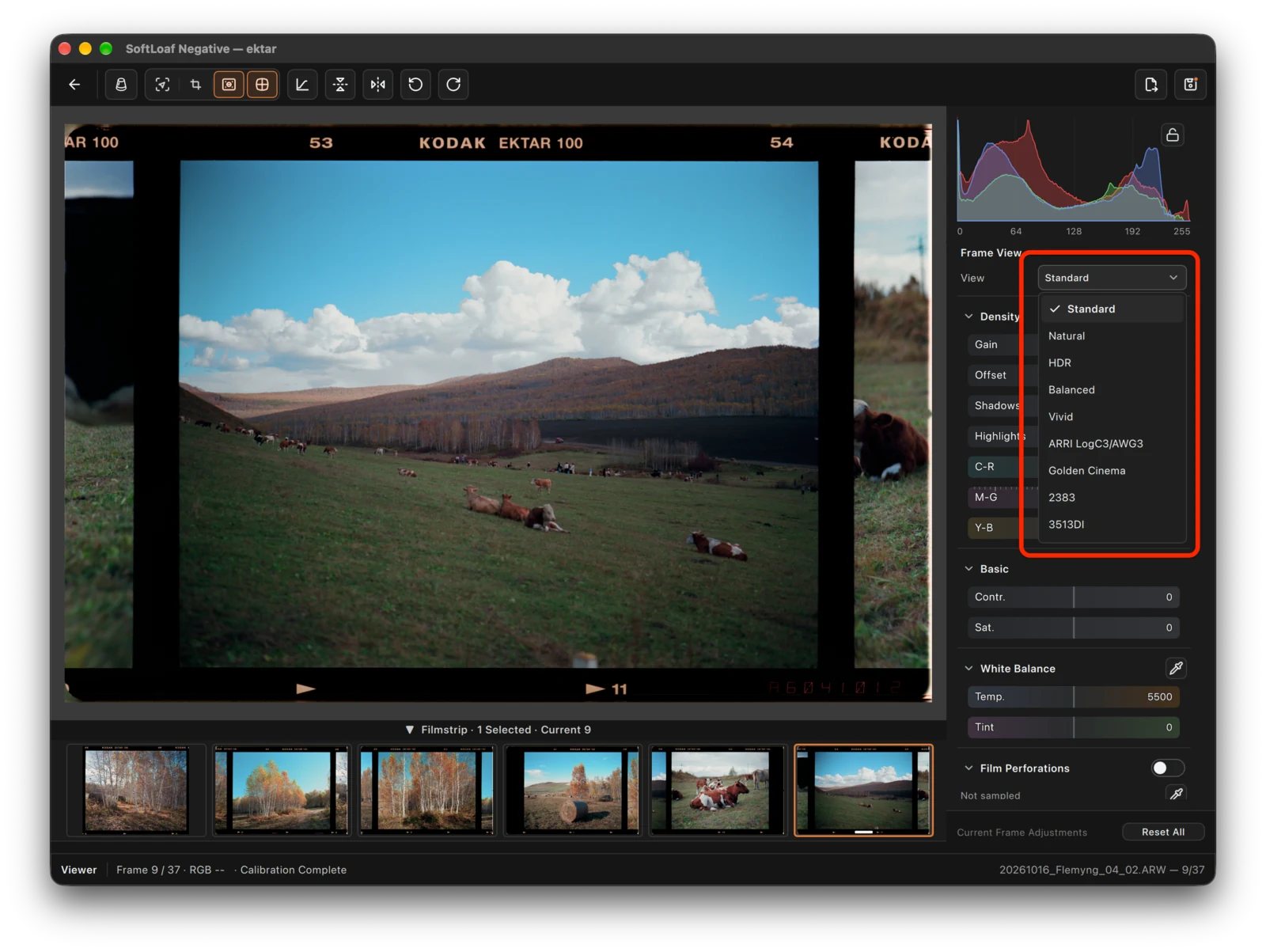Click the Viewer label in status bar

click(x=79, y=870)
